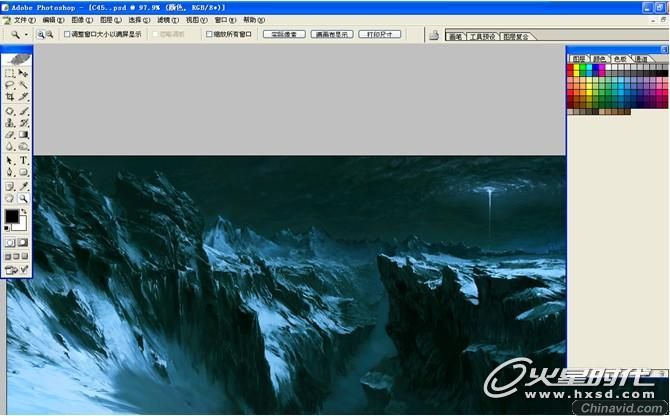Open the 文件 (File) menu
The image size is (670, 416).
(x=25, y=20)
